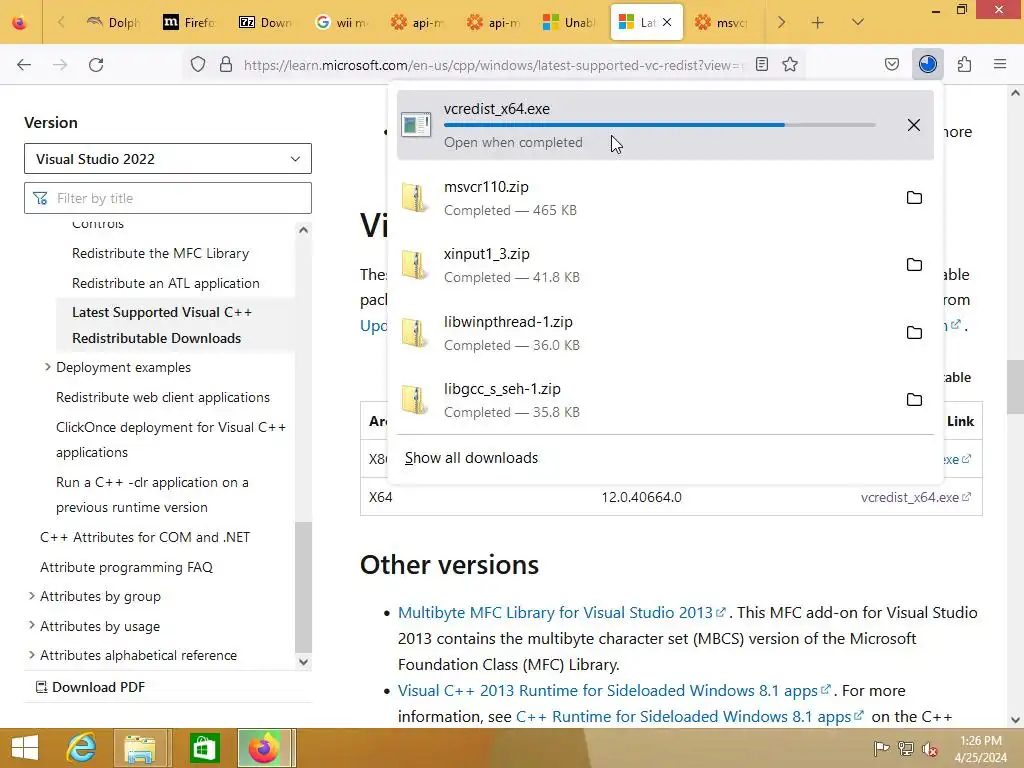Screen dimensions: 1024x768
Task: Open new tab with plus button
Action: pos(818,22)
